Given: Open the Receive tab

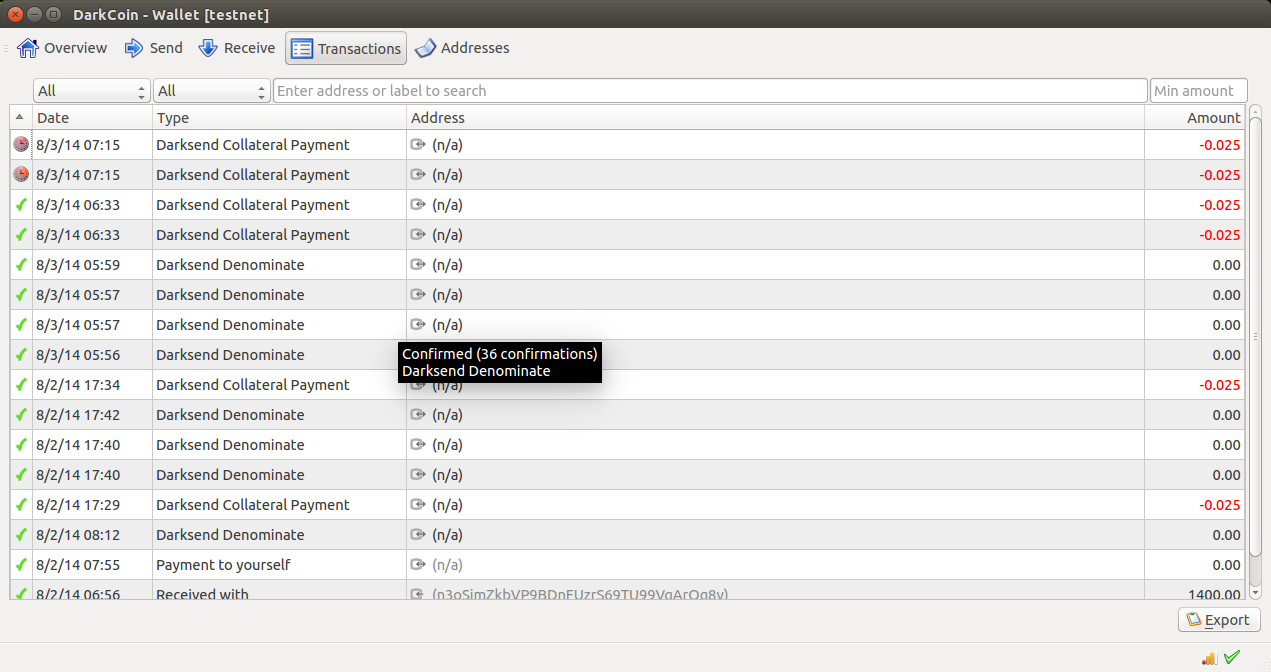Looking at the screenshot, I should tap(237, 48).
